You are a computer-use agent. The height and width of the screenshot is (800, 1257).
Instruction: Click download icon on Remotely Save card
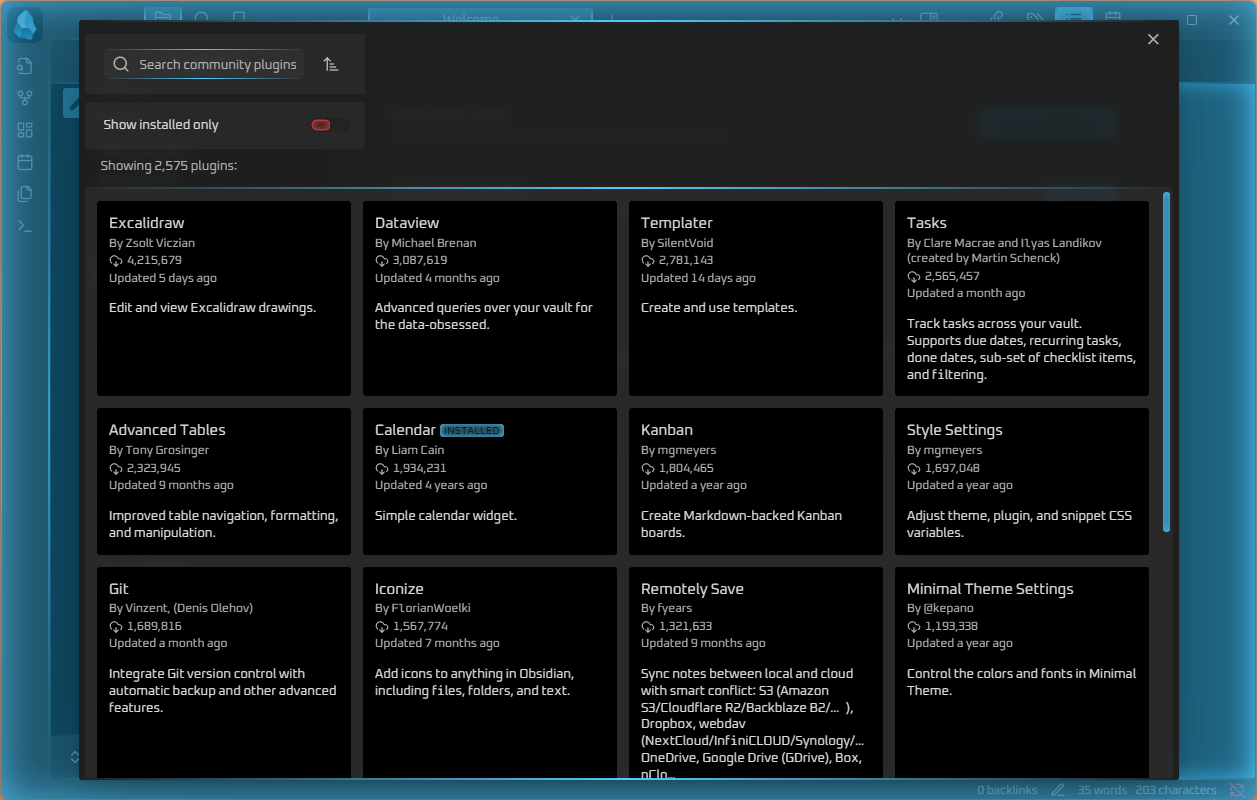click(x=648, y=626)
